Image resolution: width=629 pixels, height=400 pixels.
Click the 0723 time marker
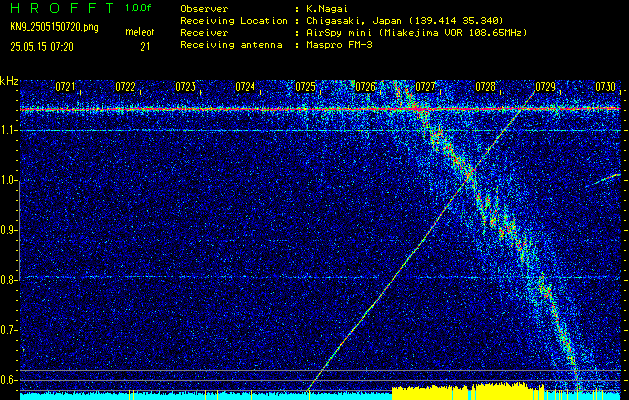(185, 87)
